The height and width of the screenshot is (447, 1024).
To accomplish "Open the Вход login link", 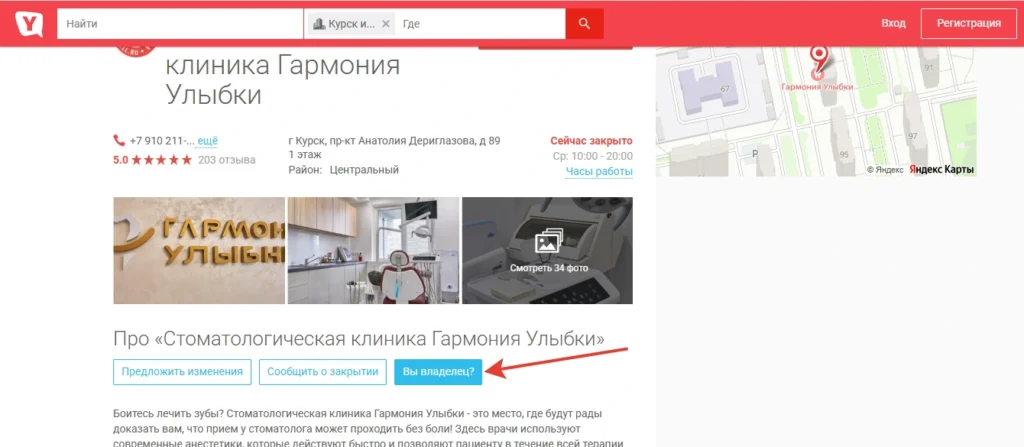I will click(x=893, y=24).
